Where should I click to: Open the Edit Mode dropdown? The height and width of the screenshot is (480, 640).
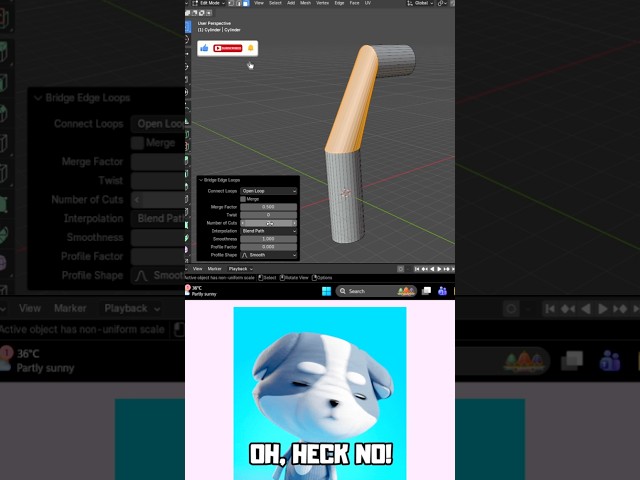tap(209, 3)
